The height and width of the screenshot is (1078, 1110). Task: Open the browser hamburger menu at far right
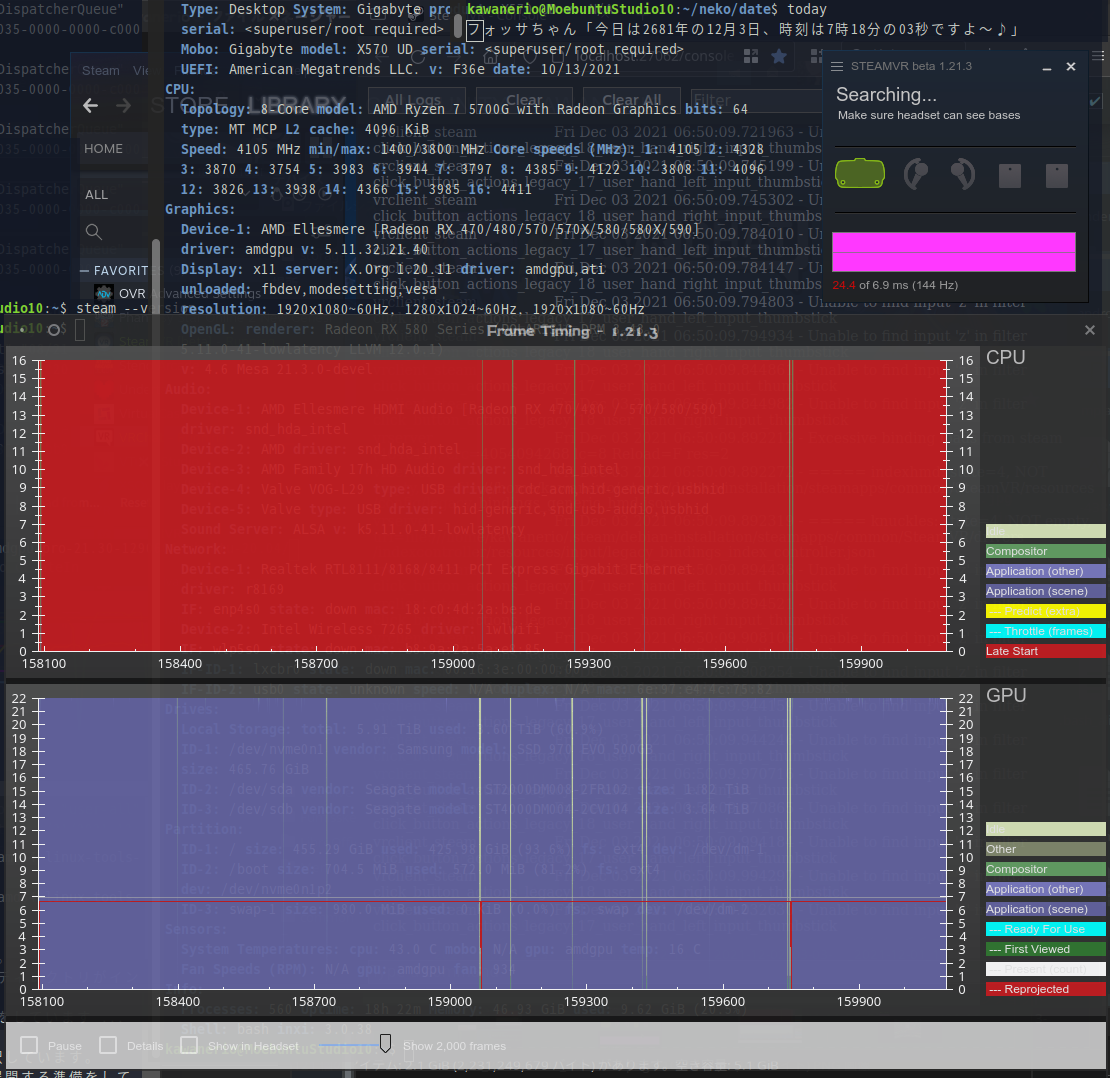tap(1099, 56)
